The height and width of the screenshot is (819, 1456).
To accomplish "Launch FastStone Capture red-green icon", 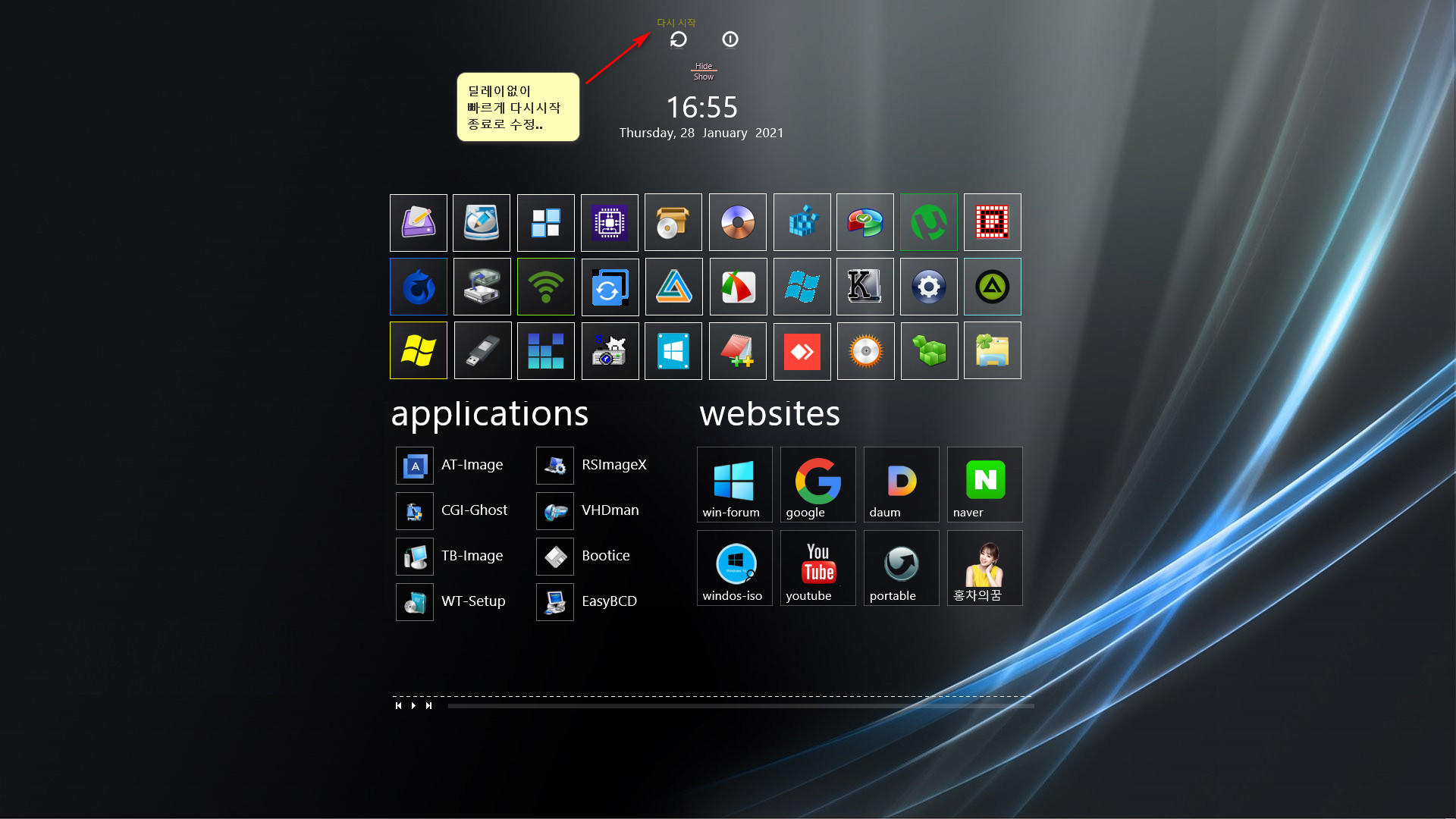I will [739, 287].
